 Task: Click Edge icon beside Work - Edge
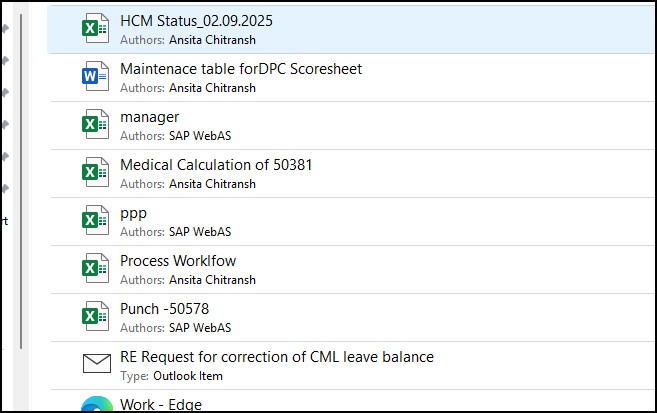(x=96, y=406)
